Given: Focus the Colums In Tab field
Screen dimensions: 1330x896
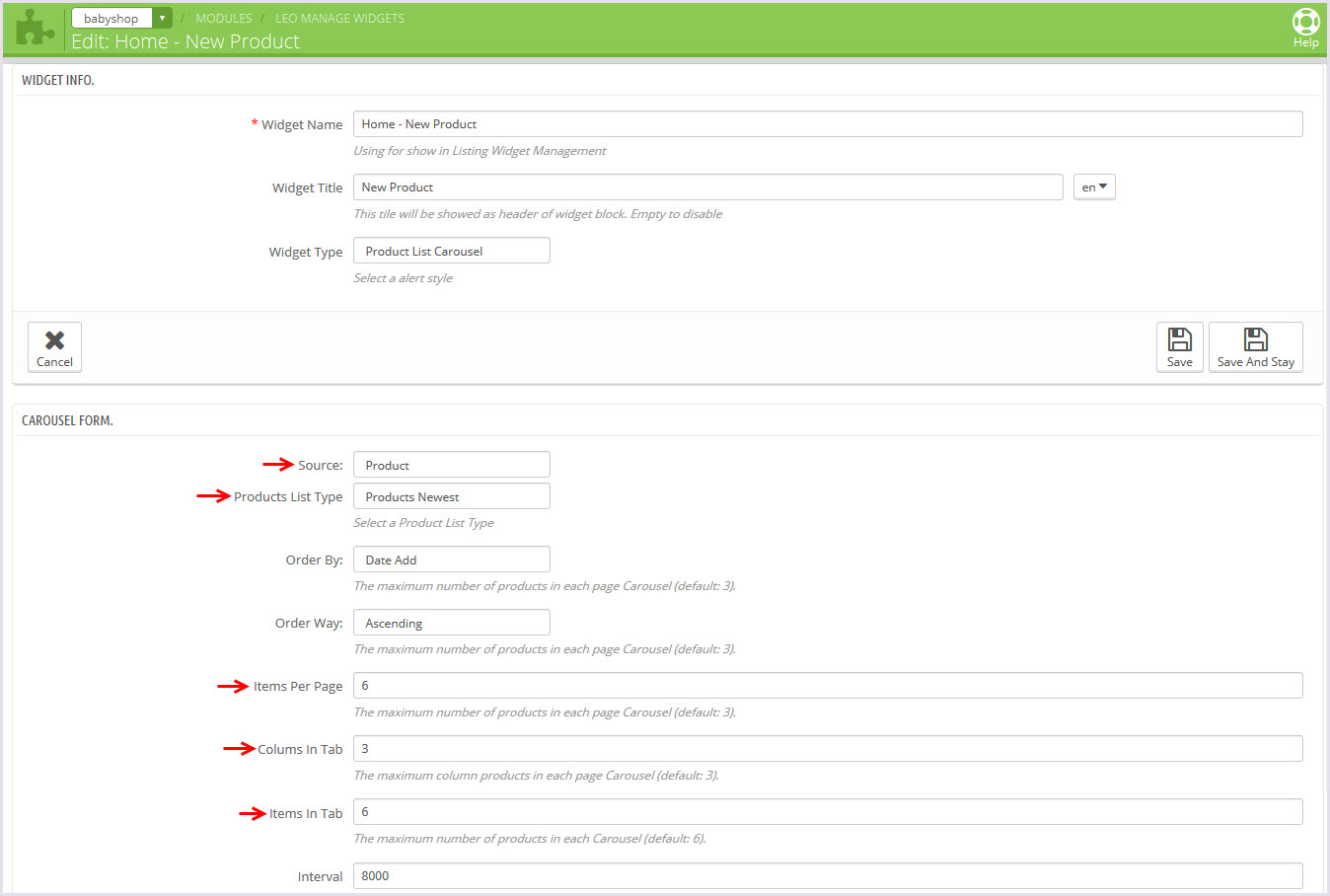Looking at the screenshot, I should 828,749.
